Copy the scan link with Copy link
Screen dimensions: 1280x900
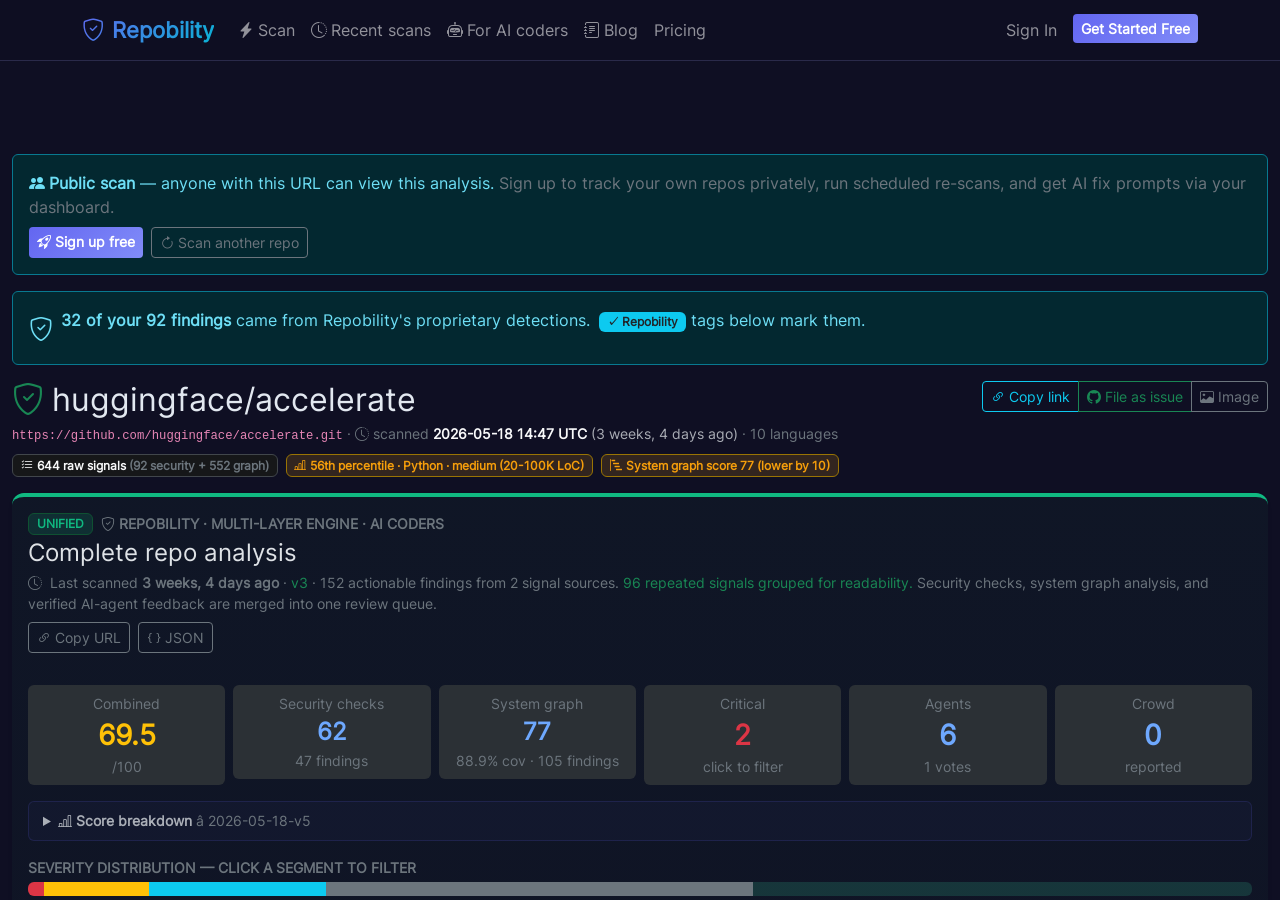(x=1030, y=397)
